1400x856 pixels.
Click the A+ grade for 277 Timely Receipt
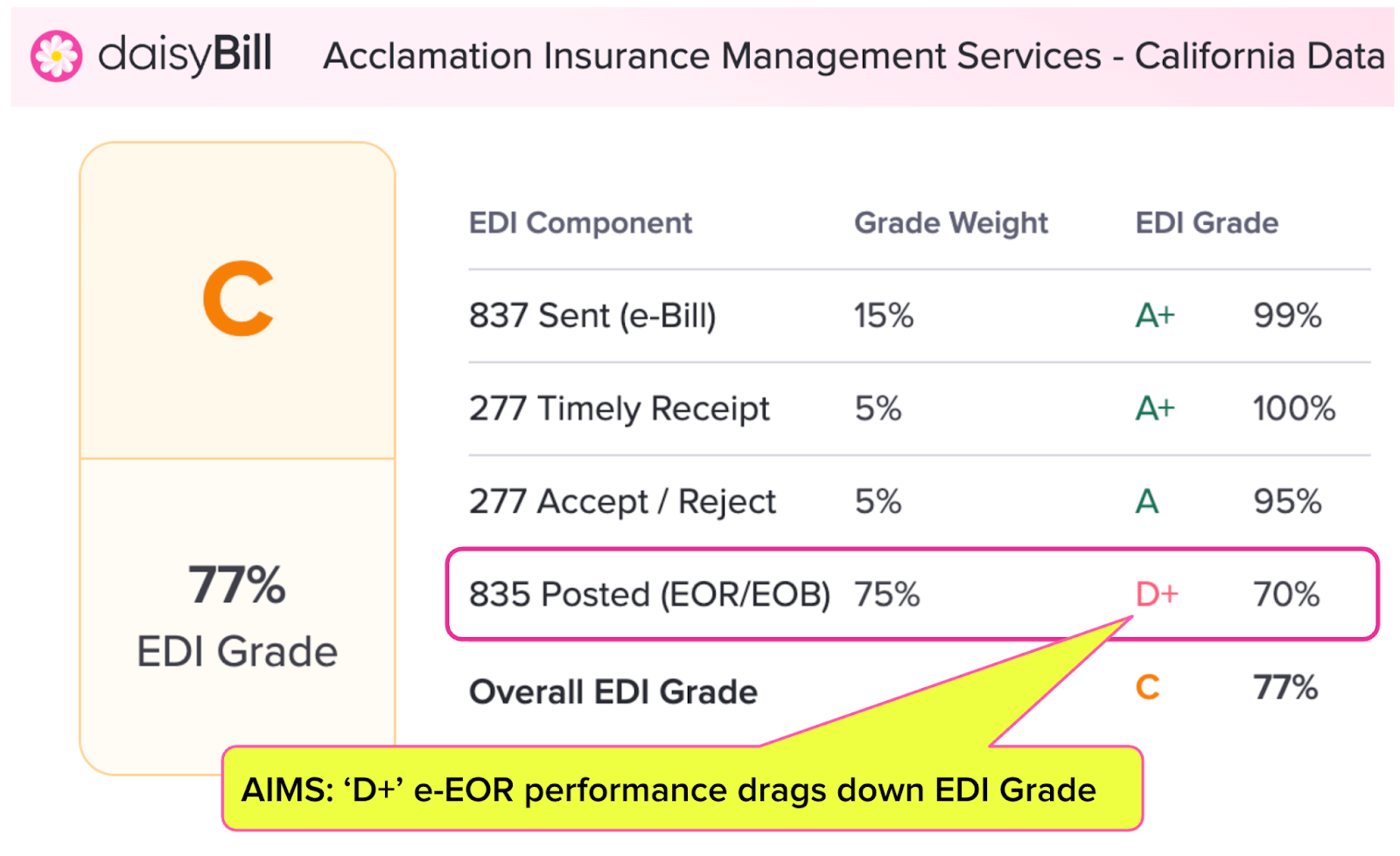tap(1155, 409)
